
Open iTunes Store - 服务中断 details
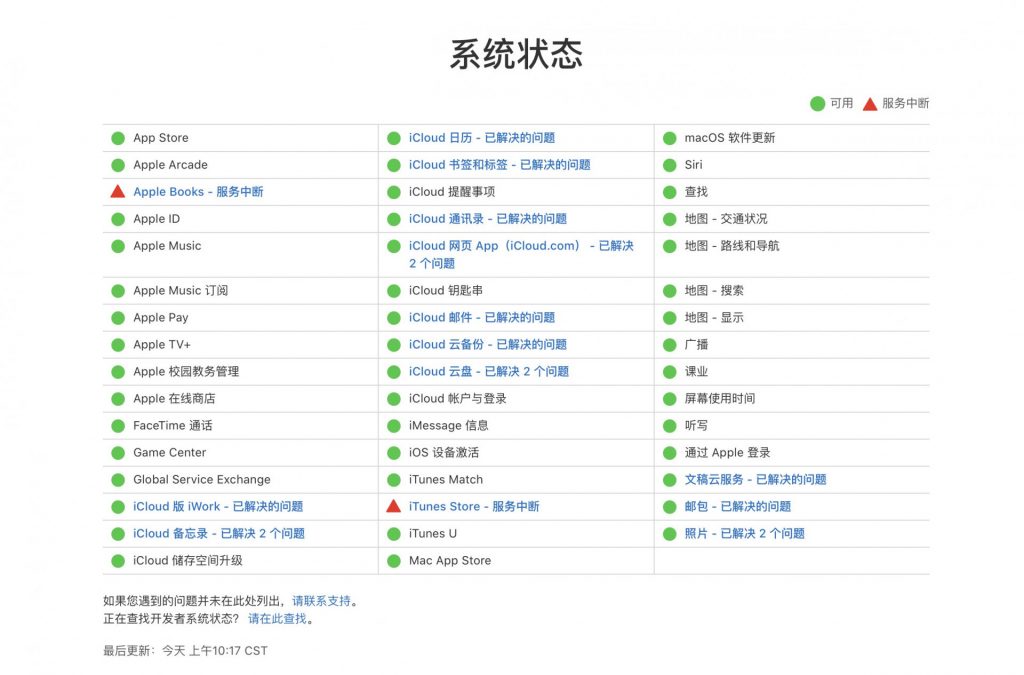pyautogui.click(x=474, y=507)
